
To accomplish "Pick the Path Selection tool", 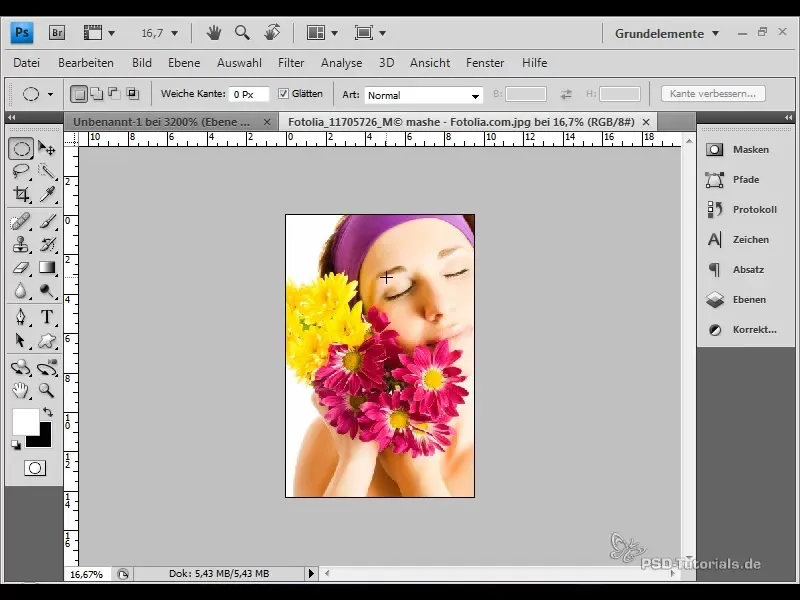I will pyautogui.click(x=21, y=340).
